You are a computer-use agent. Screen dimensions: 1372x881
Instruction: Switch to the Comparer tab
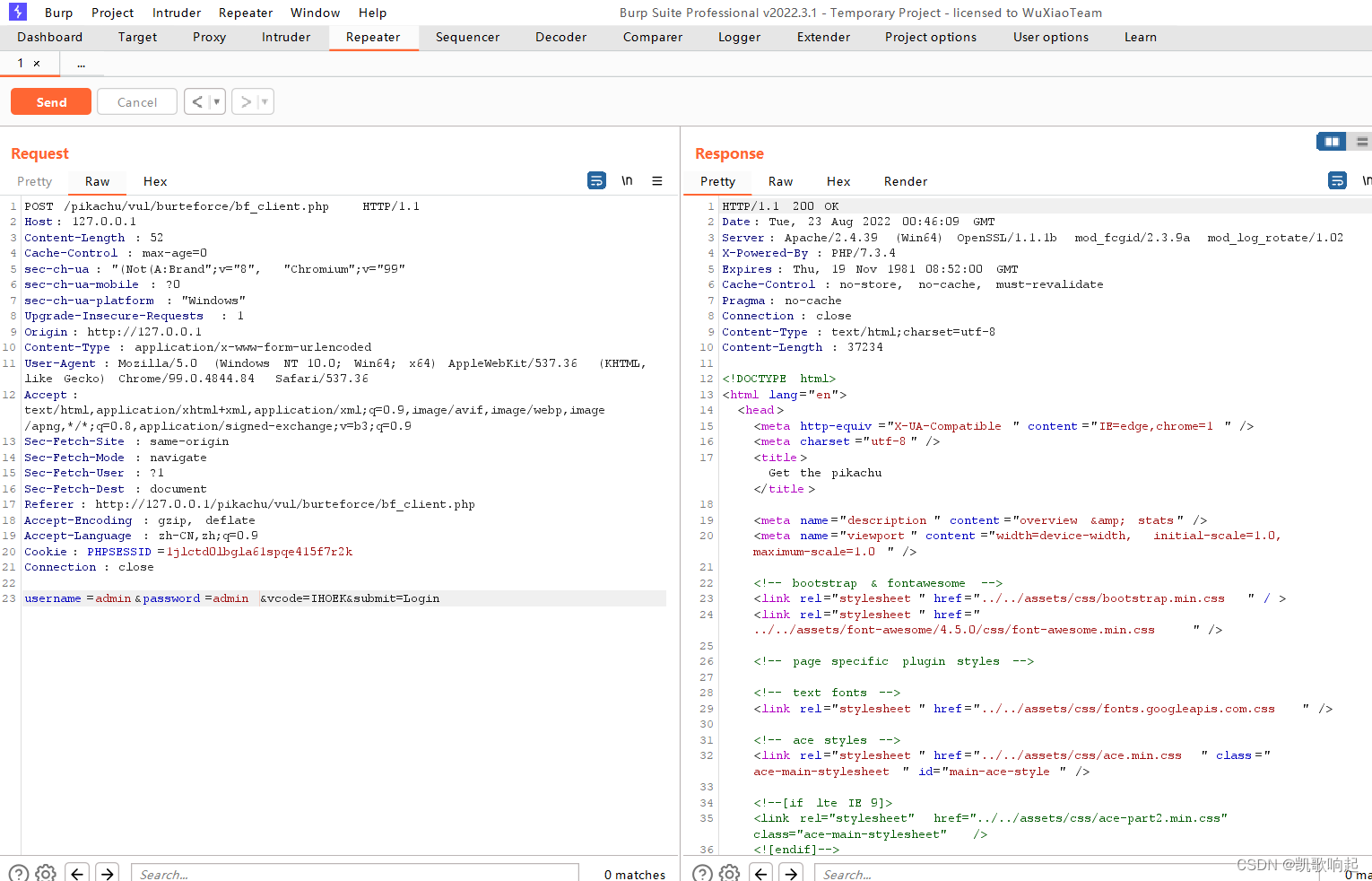(x=653, y=37)
